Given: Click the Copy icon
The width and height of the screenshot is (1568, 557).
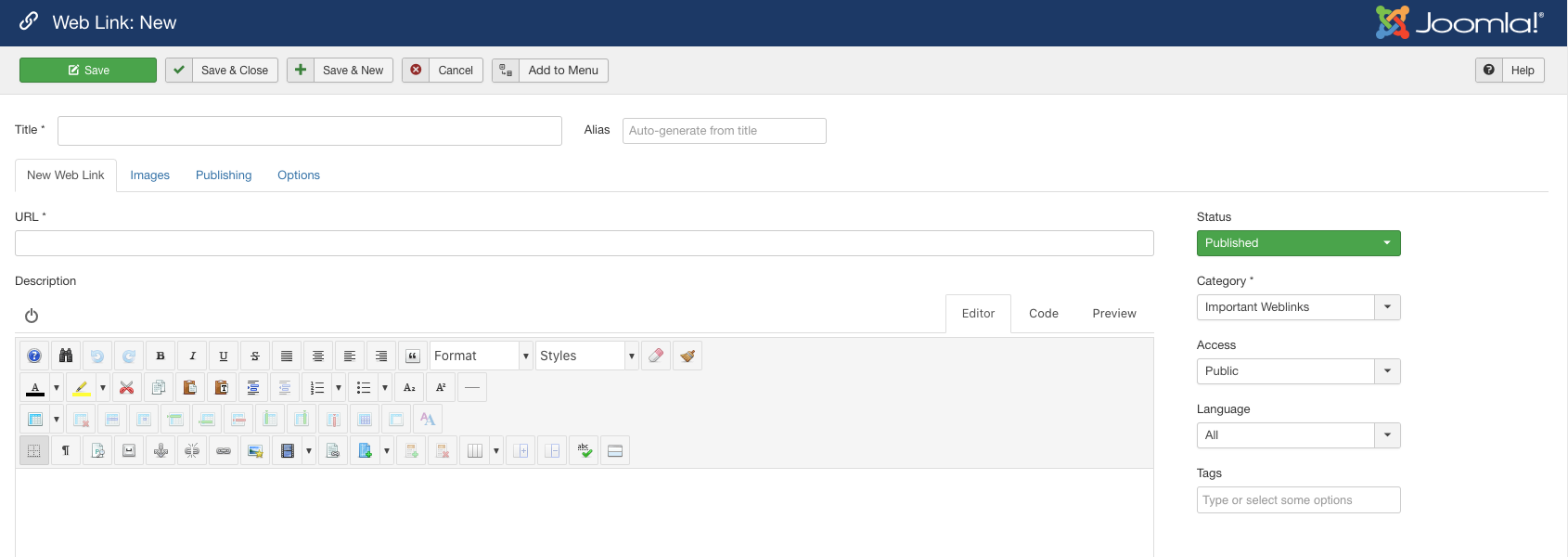Looking at the screenshot, I should pos(159,387).
